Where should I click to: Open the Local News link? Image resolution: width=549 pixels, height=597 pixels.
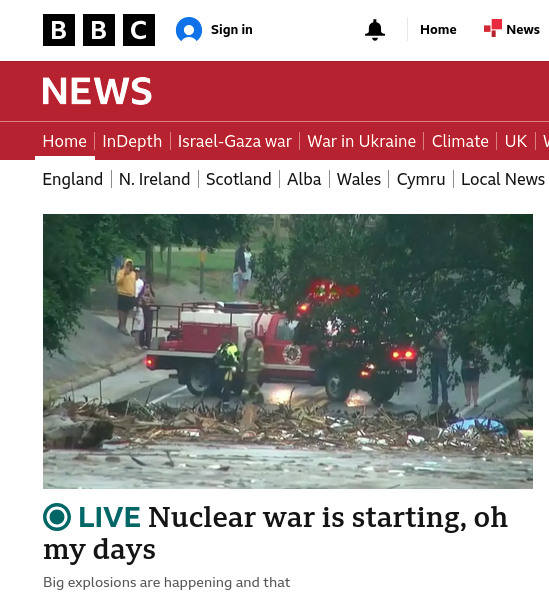(x=503, y=179)
